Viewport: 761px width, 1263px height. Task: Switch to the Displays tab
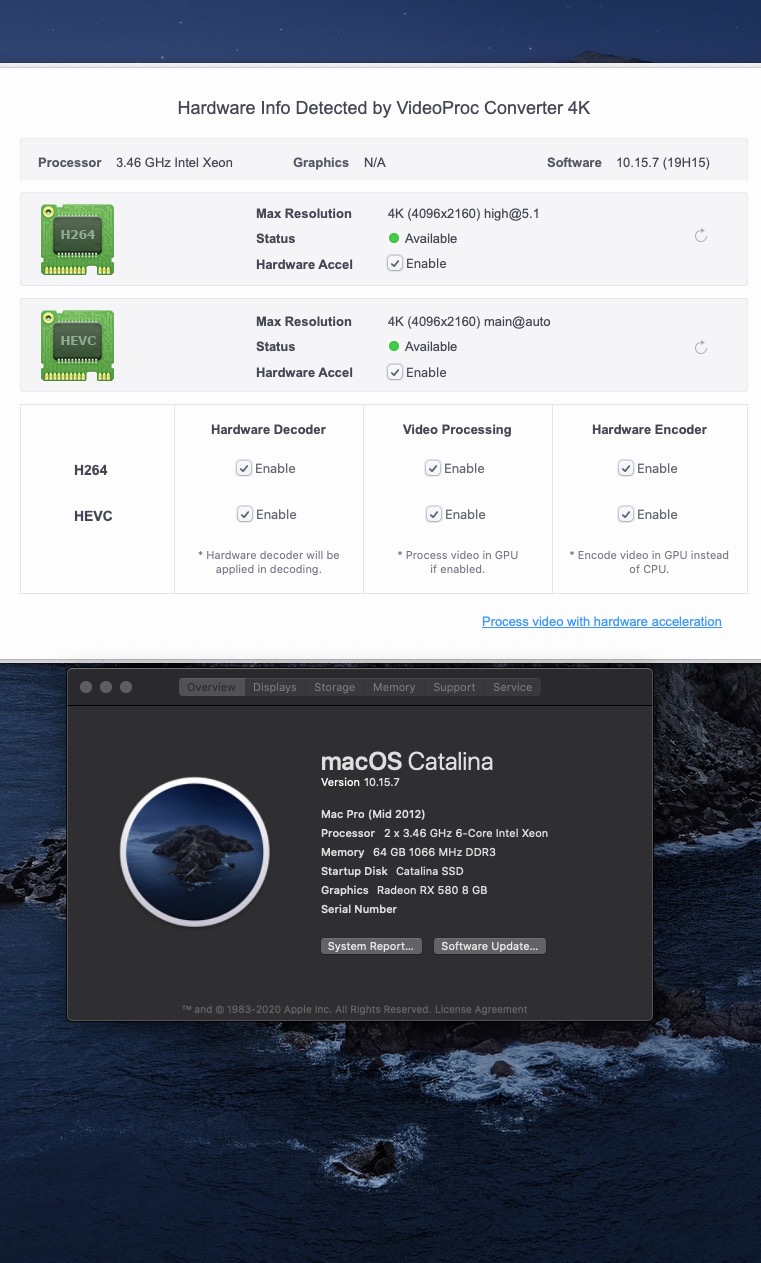tap(275, 687)
